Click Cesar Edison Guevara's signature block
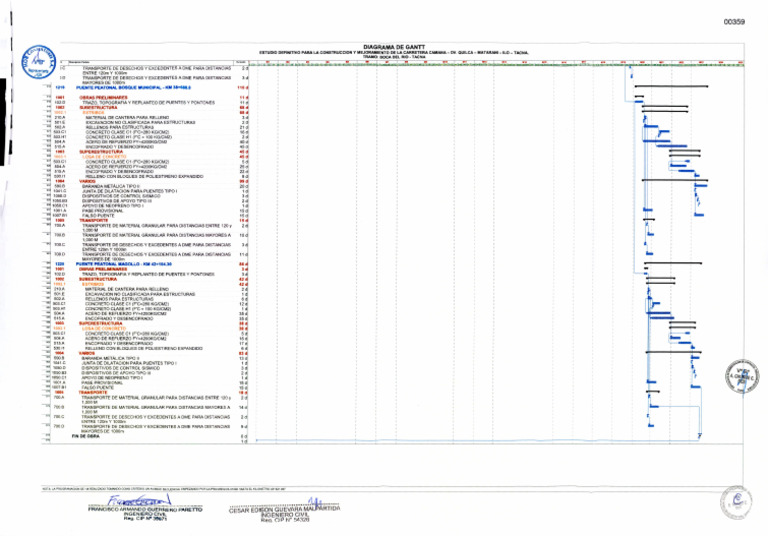 click(287, 512)
